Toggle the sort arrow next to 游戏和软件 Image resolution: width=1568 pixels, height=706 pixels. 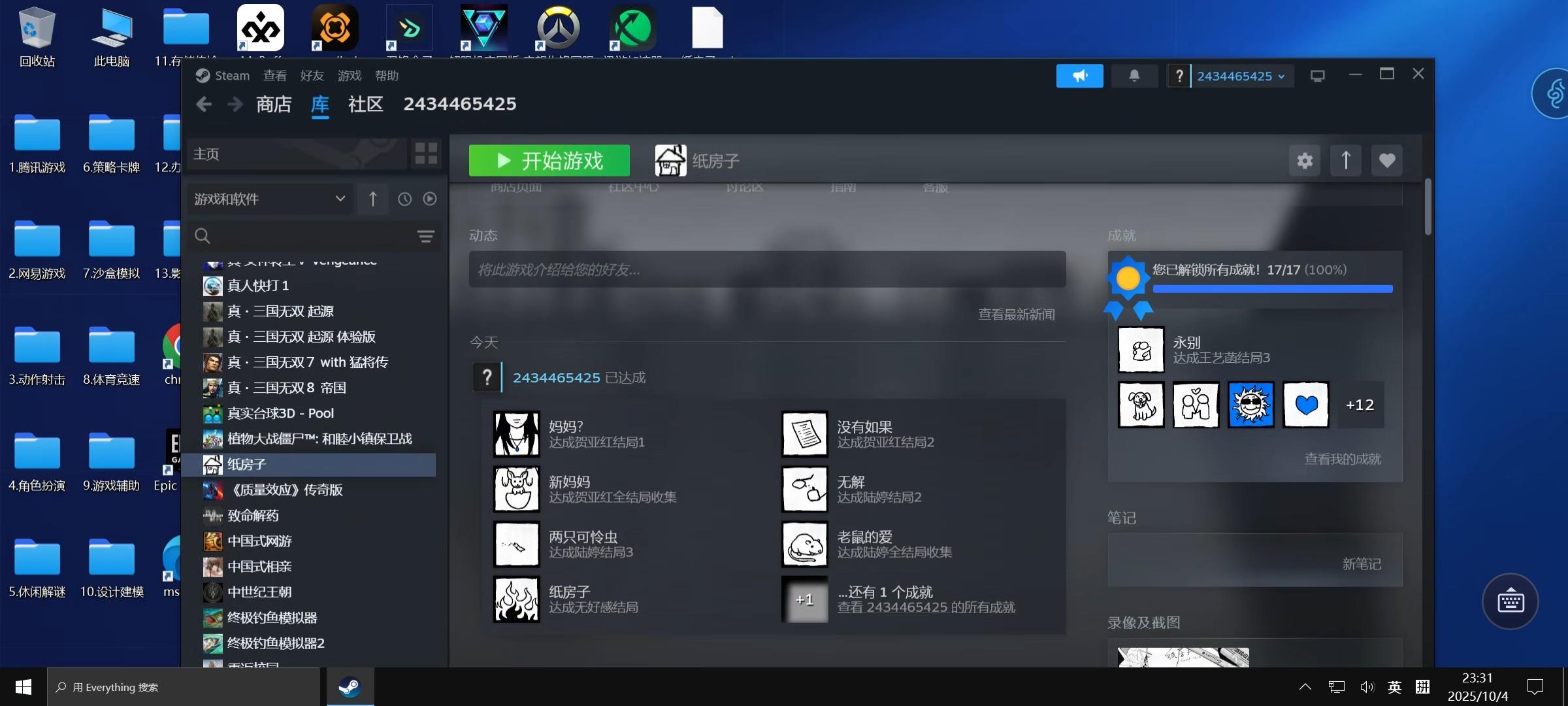click(372, 199)
